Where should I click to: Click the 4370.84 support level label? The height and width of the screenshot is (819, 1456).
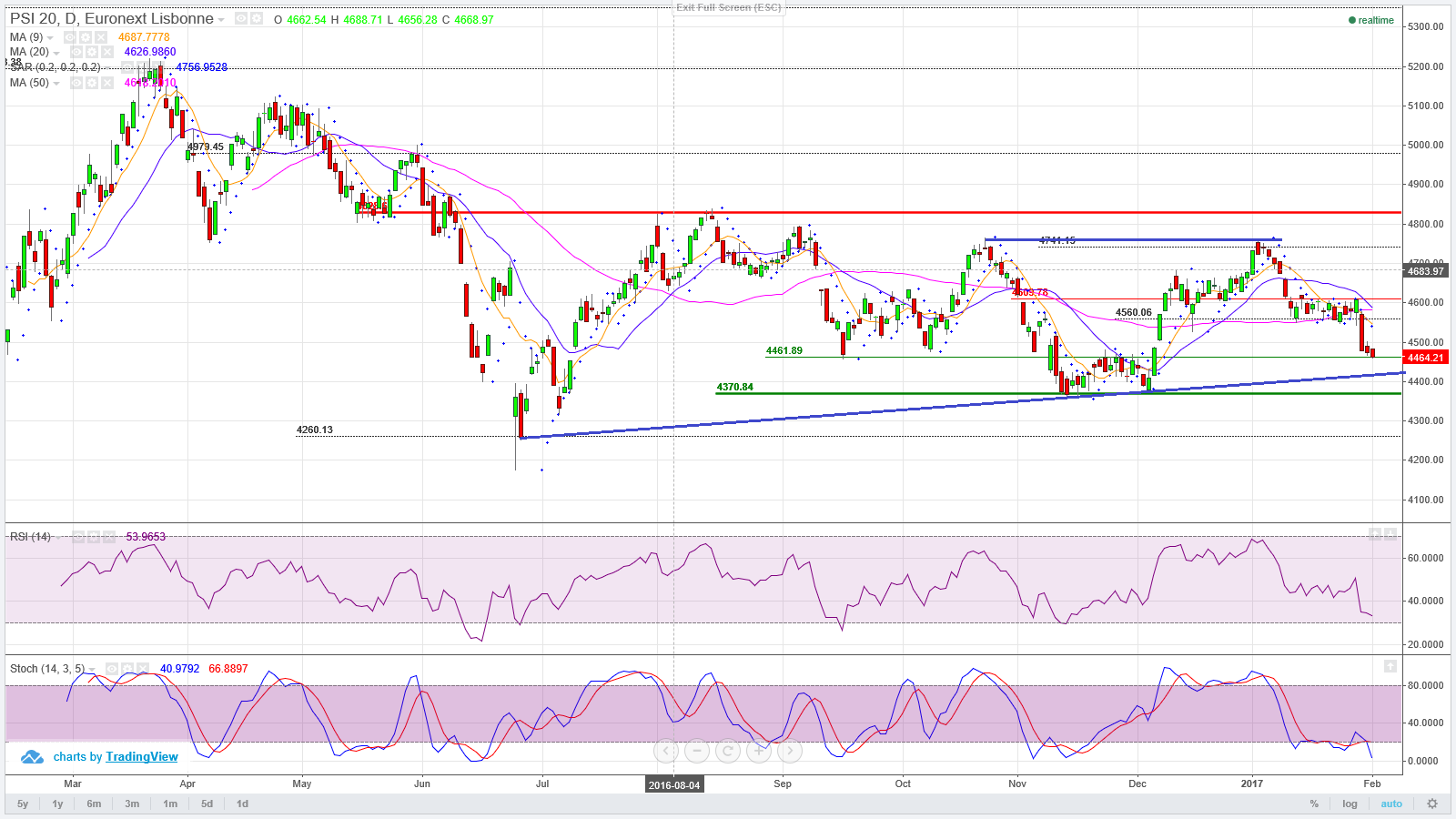(735, 387)
